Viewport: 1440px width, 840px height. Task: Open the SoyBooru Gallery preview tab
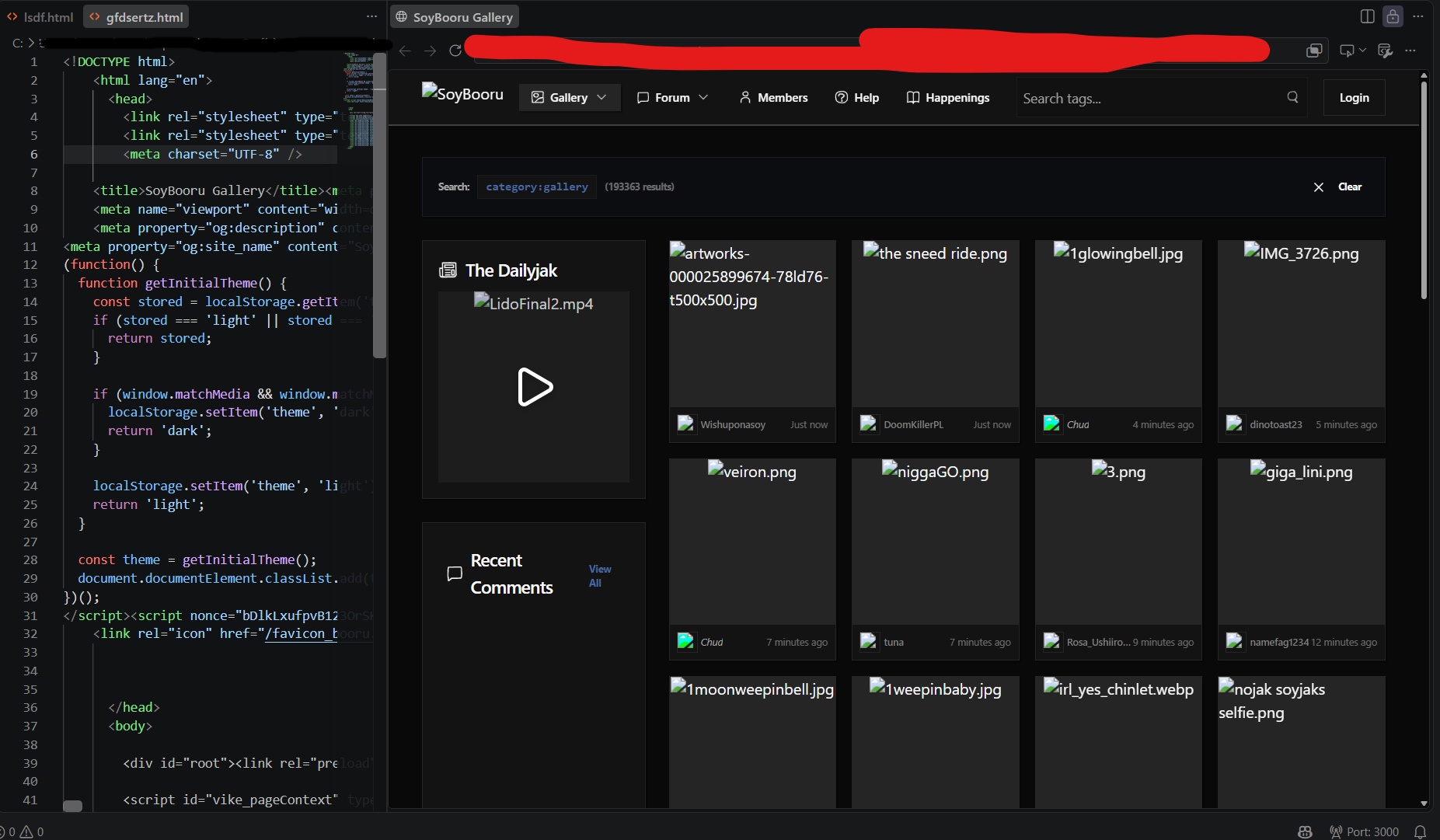point(455,16)
